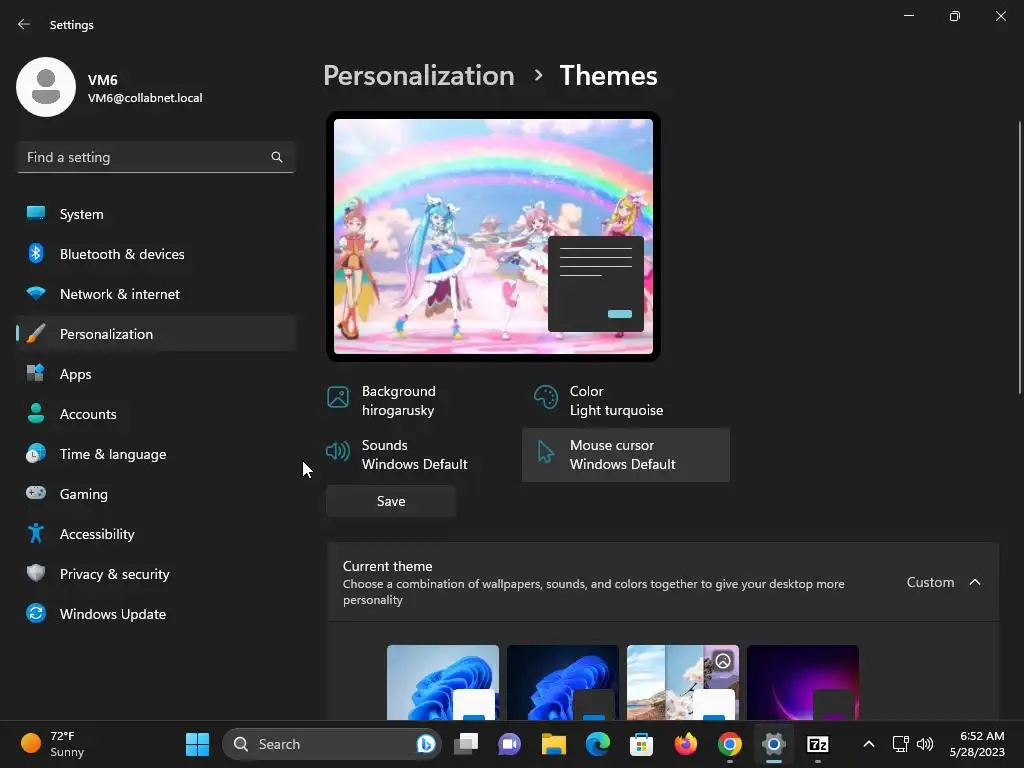The image size is (1024, 768).
Task: Open the Chat app from taskbar
Action: pos(509,744)
